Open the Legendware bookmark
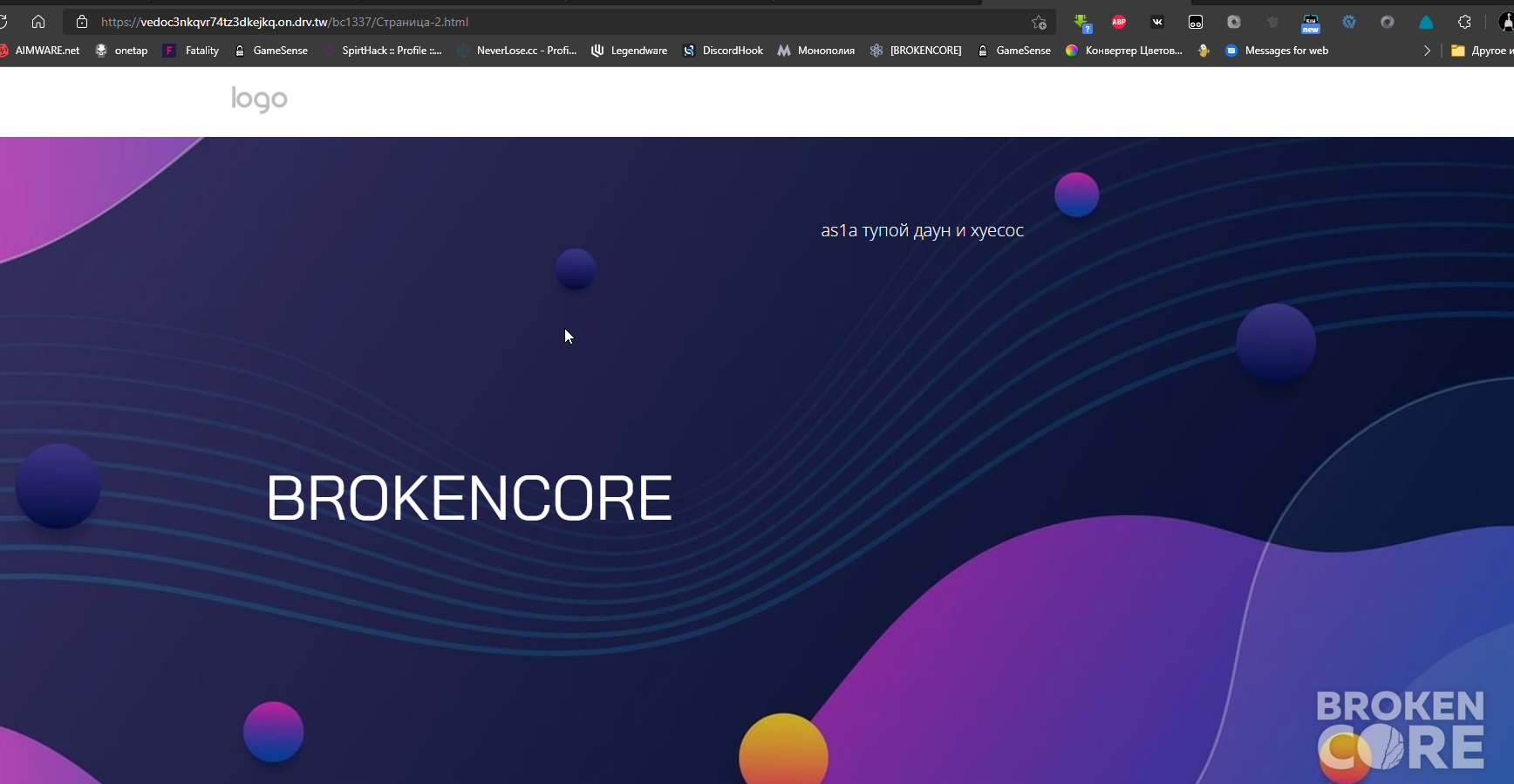Viewport: 1514px width, 784px height. click(629, 51)
